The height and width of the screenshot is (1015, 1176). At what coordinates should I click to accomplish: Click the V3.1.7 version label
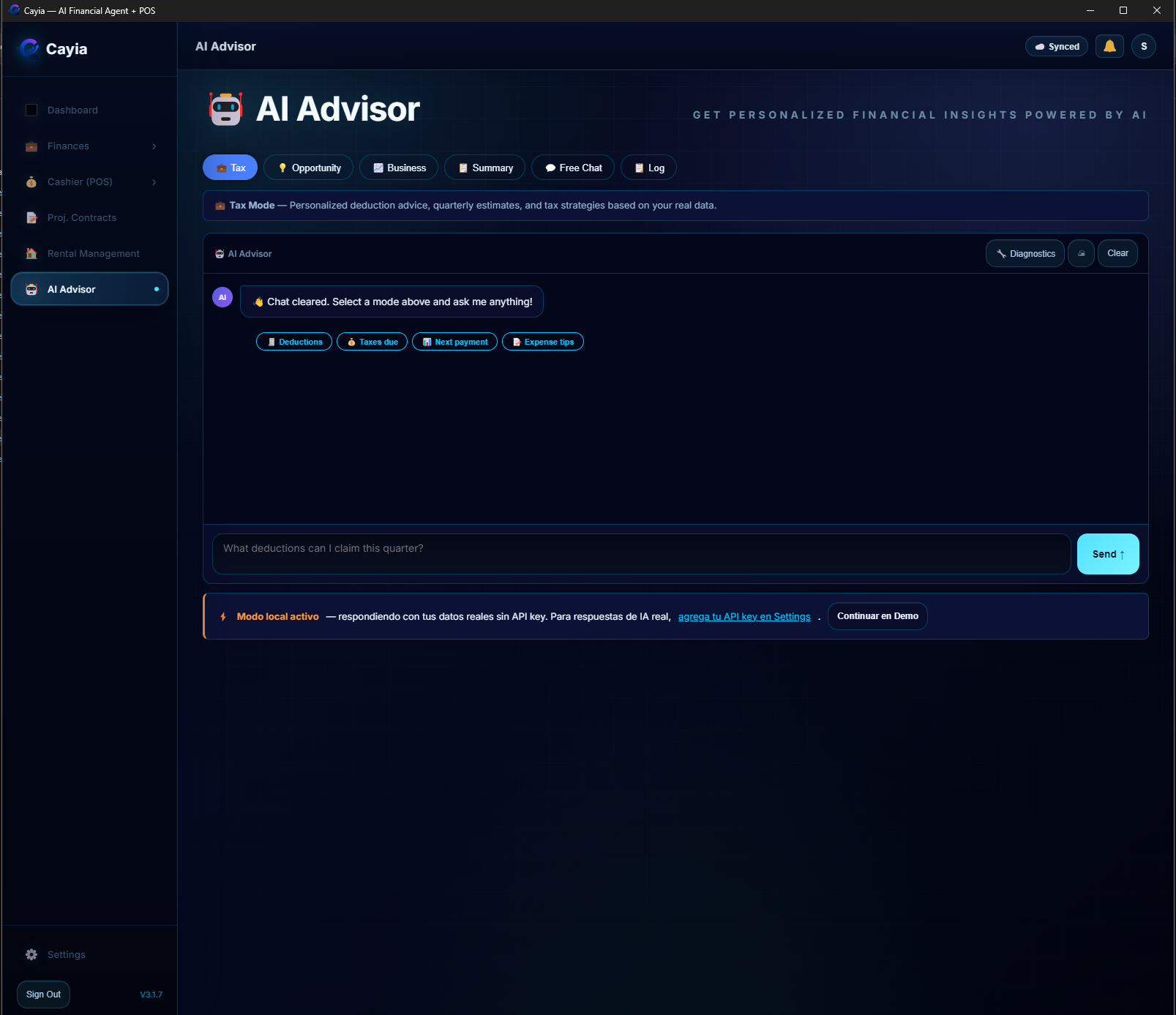(x=151, y=995)
